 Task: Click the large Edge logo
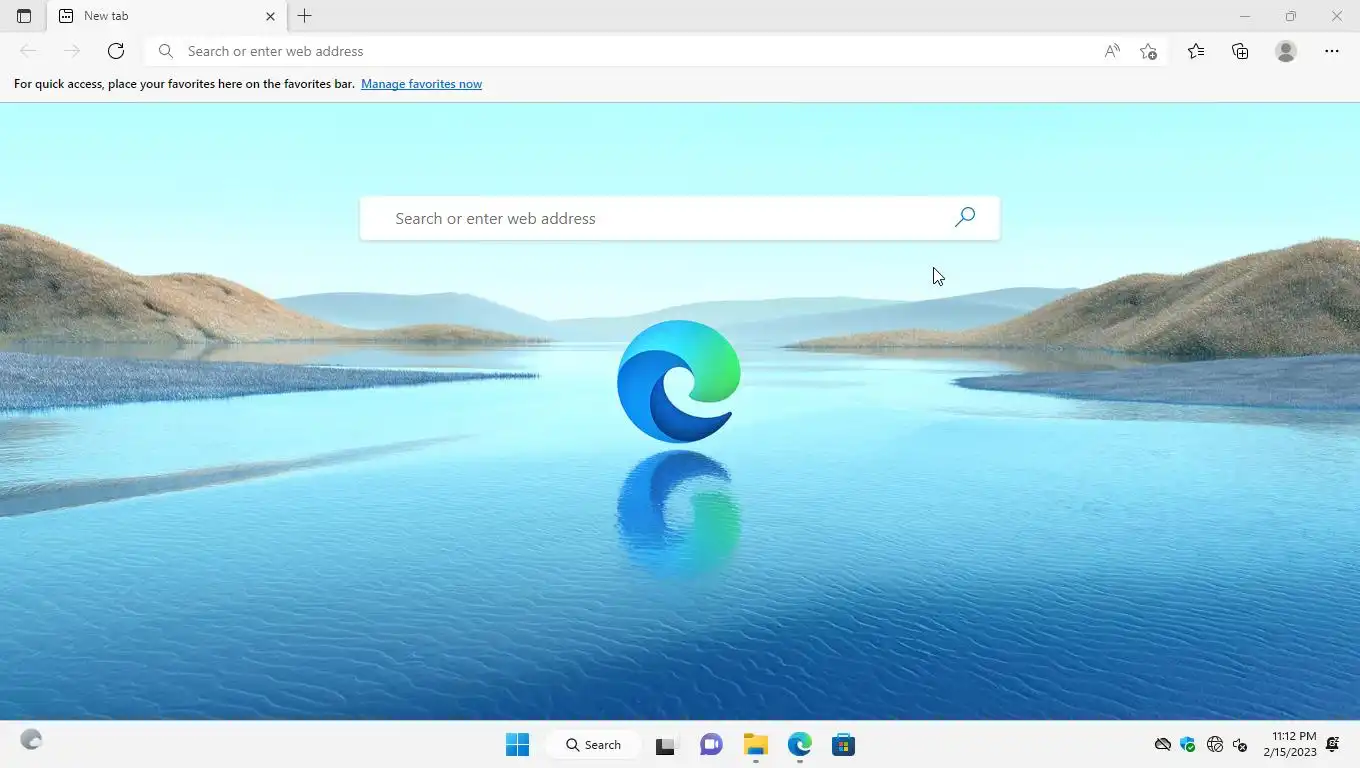click(x=679, y=381)
